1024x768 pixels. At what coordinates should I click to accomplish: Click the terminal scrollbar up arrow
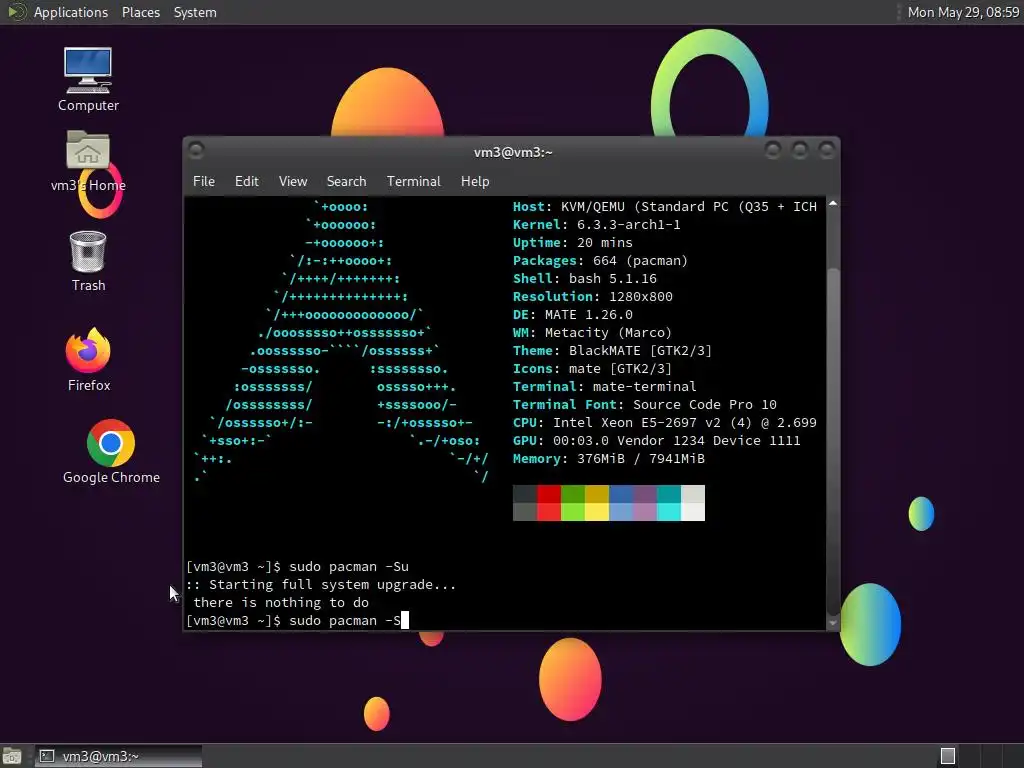[833, 204]
